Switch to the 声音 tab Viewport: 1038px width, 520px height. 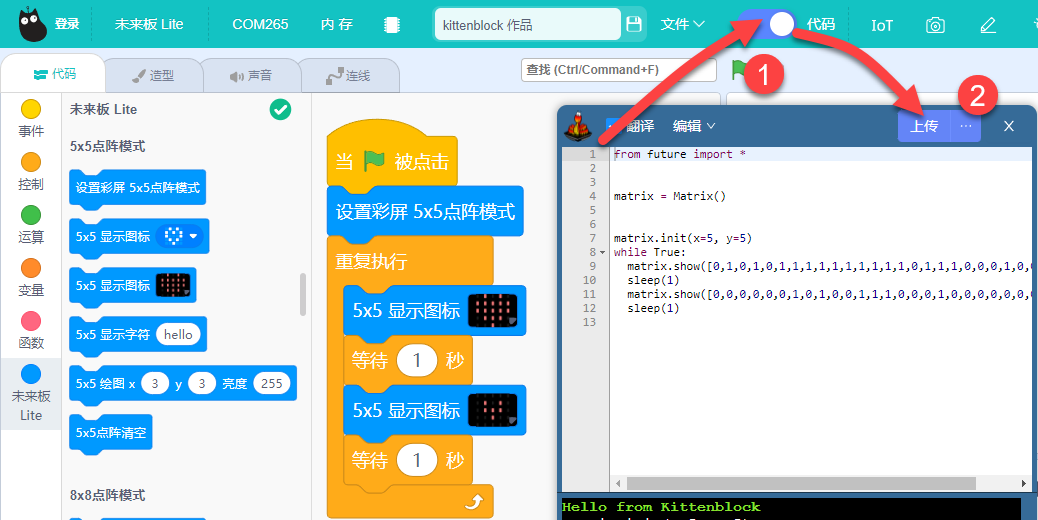[x=250, y=75]
